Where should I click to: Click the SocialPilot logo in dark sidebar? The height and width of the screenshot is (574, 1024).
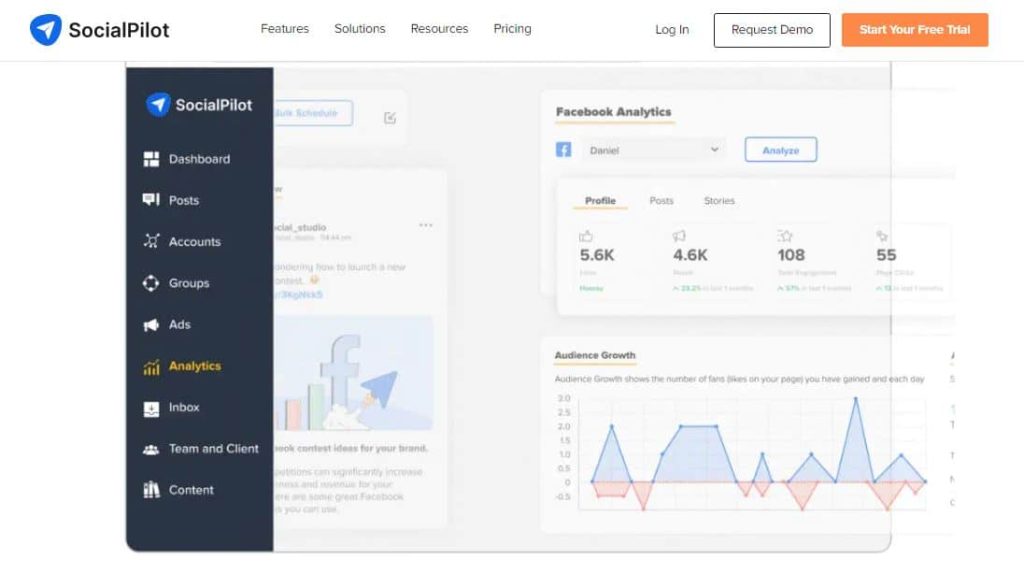click(199, 104)
